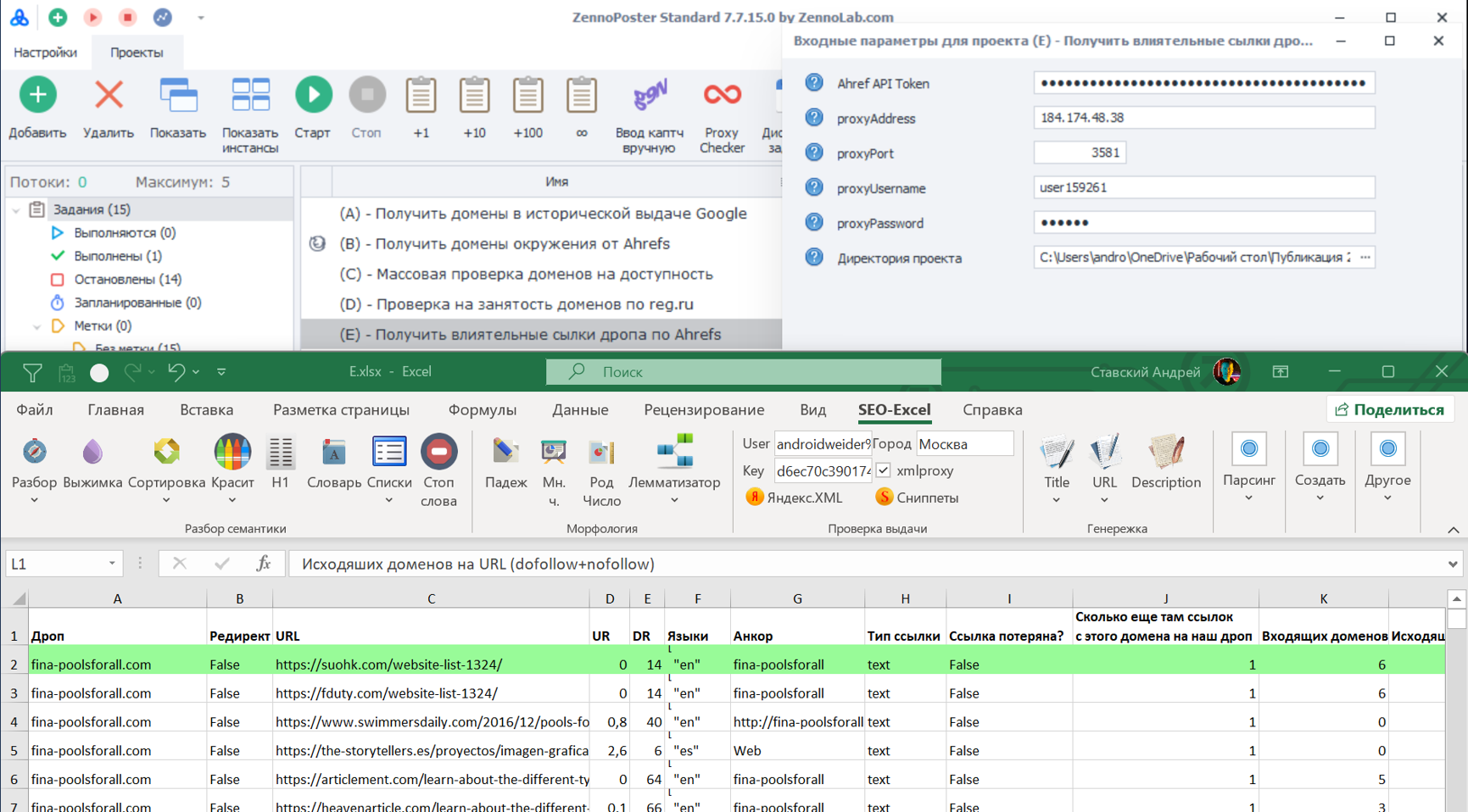Toggle the xmlproxy checkbox

(883, 470)
